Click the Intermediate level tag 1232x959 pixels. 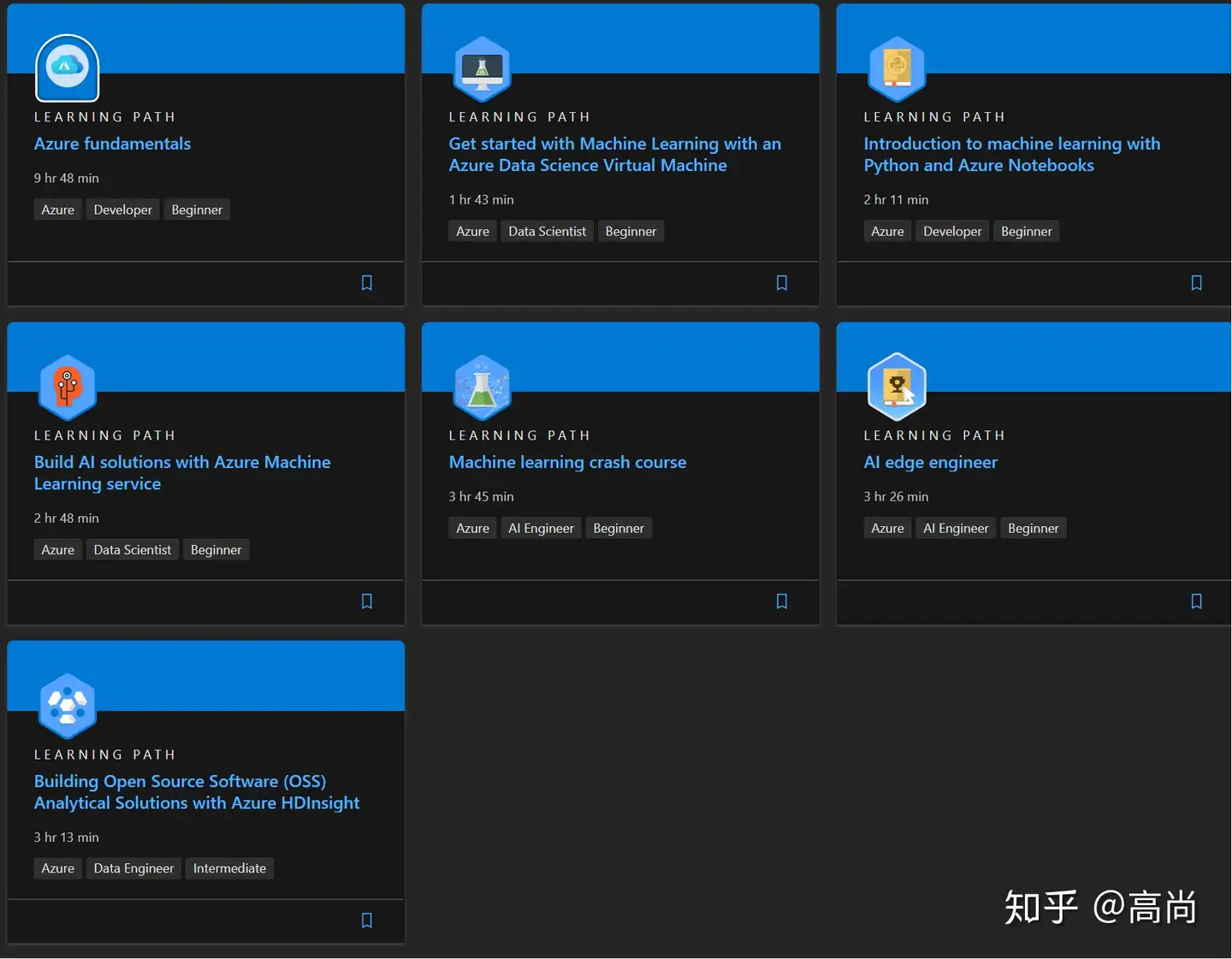(229, 868)
